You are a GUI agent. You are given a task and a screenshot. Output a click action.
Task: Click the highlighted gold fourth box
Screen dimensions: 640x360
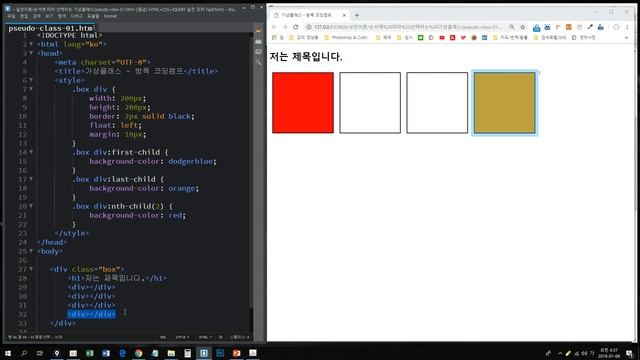(504, 103)
